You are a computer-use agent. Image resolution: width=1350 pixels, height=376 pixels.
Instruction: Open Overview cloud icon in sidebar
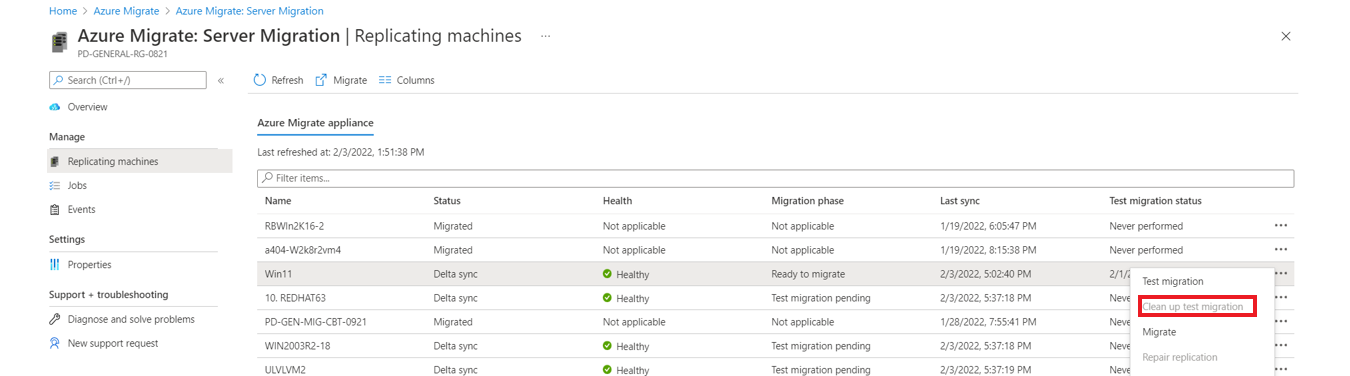tap(55, 107)
